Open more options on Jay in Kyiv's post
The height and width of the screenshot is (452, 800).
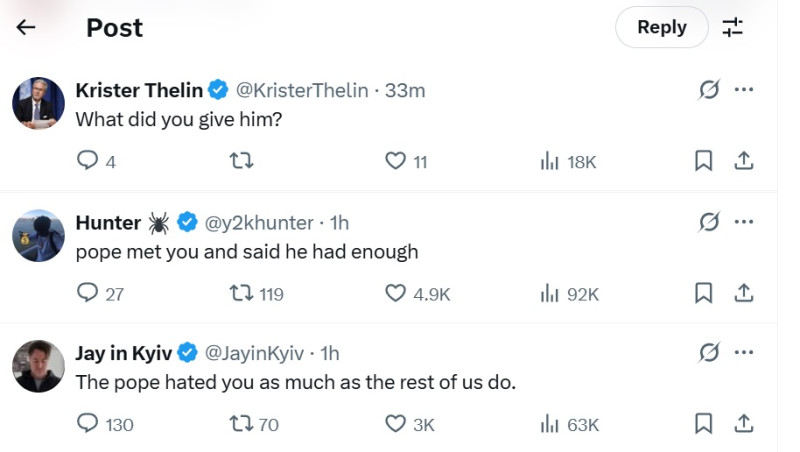tap(743, 353)
